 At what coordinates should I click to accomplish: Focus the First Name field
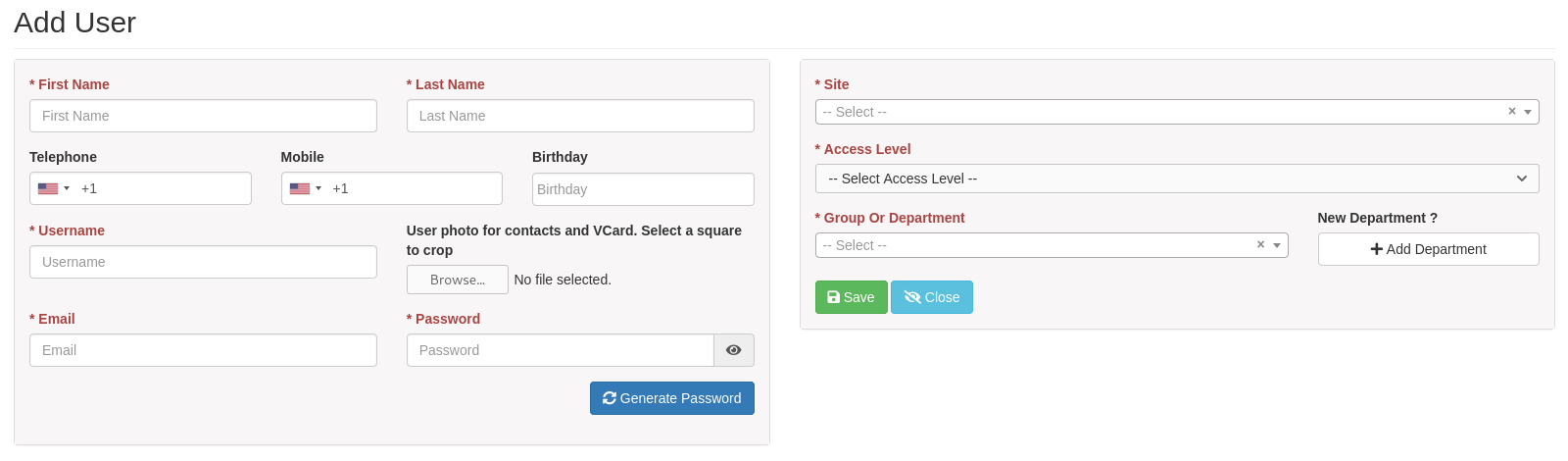coord(203,116)
